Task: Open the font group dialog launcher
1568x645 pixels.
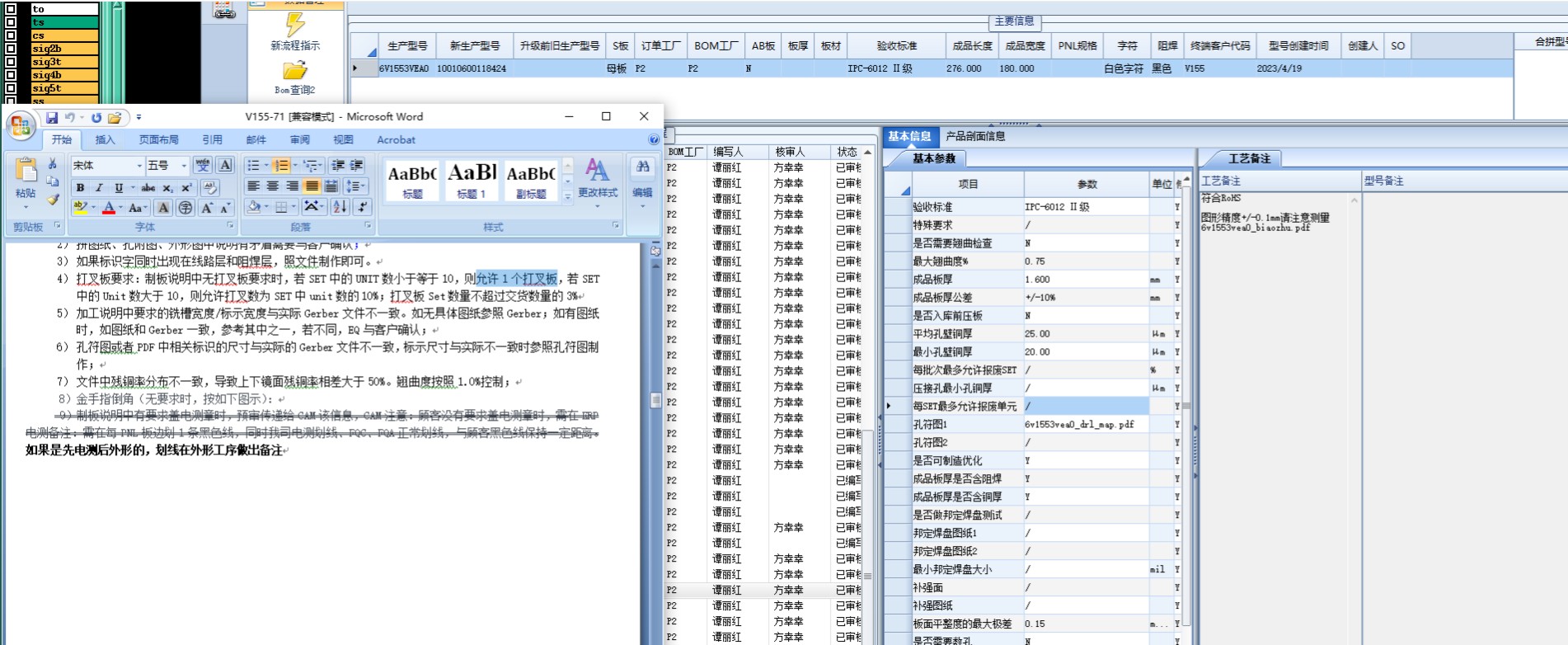Action: pos(230,225)
